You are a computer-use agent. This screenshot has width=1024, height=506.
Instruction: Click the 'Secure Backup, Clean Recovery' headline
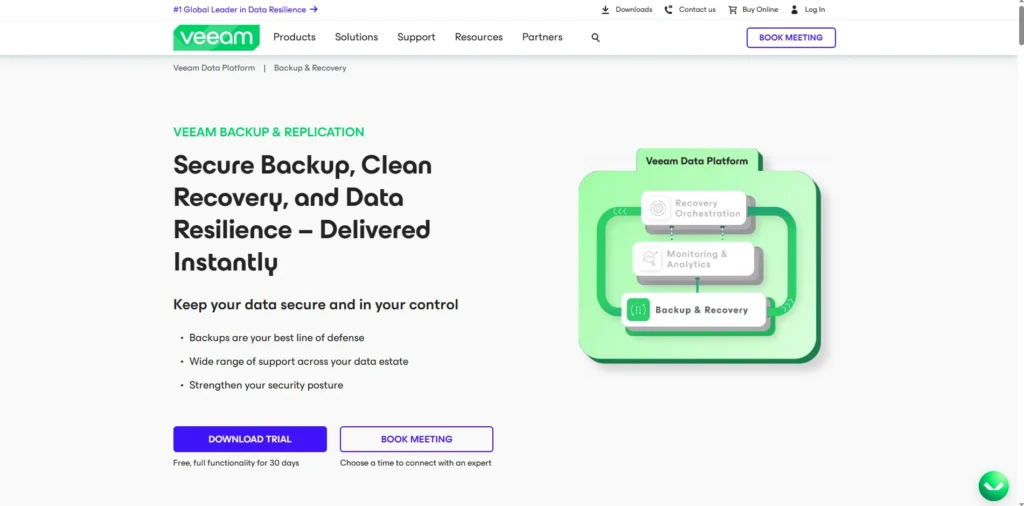click(x=302, y=213)
